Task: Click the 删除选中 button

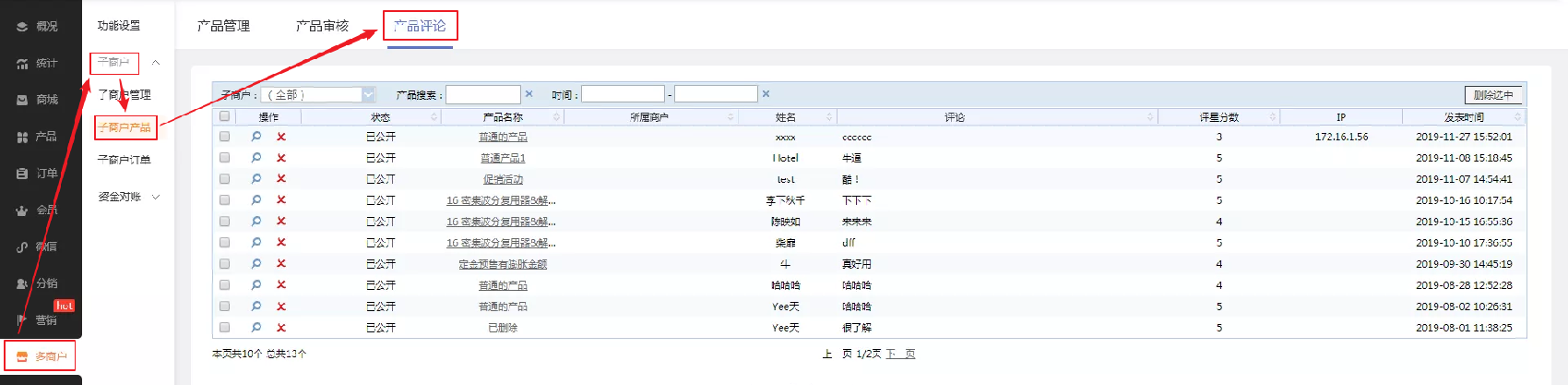Action: point(1493,95)
